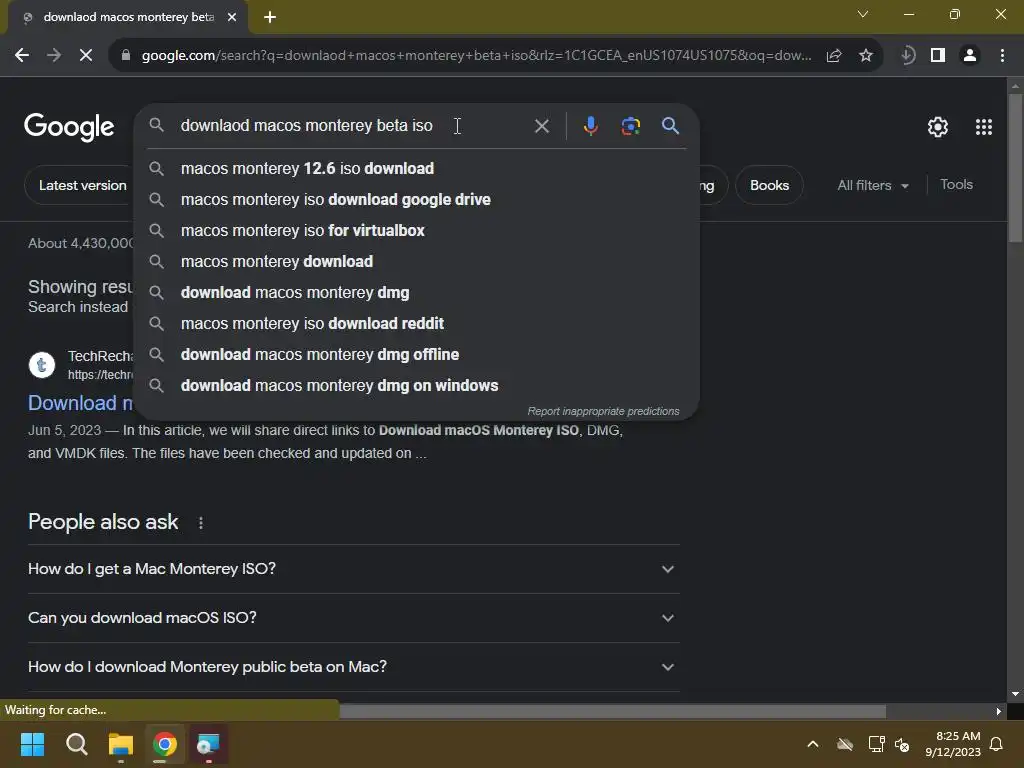Click inside the Google search text field

353,125
